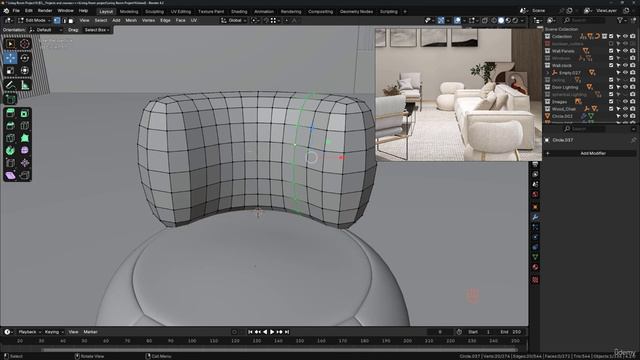The image size is (640, 360).
Task: Toggle X-ray display in viewport header
Action: tap(484, 20)
